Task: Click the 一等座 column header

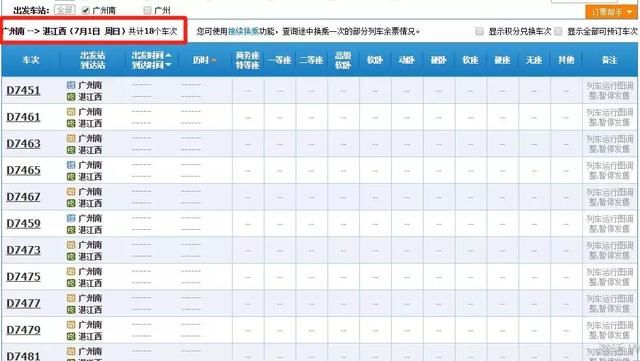Action: (x=280, y=60)
